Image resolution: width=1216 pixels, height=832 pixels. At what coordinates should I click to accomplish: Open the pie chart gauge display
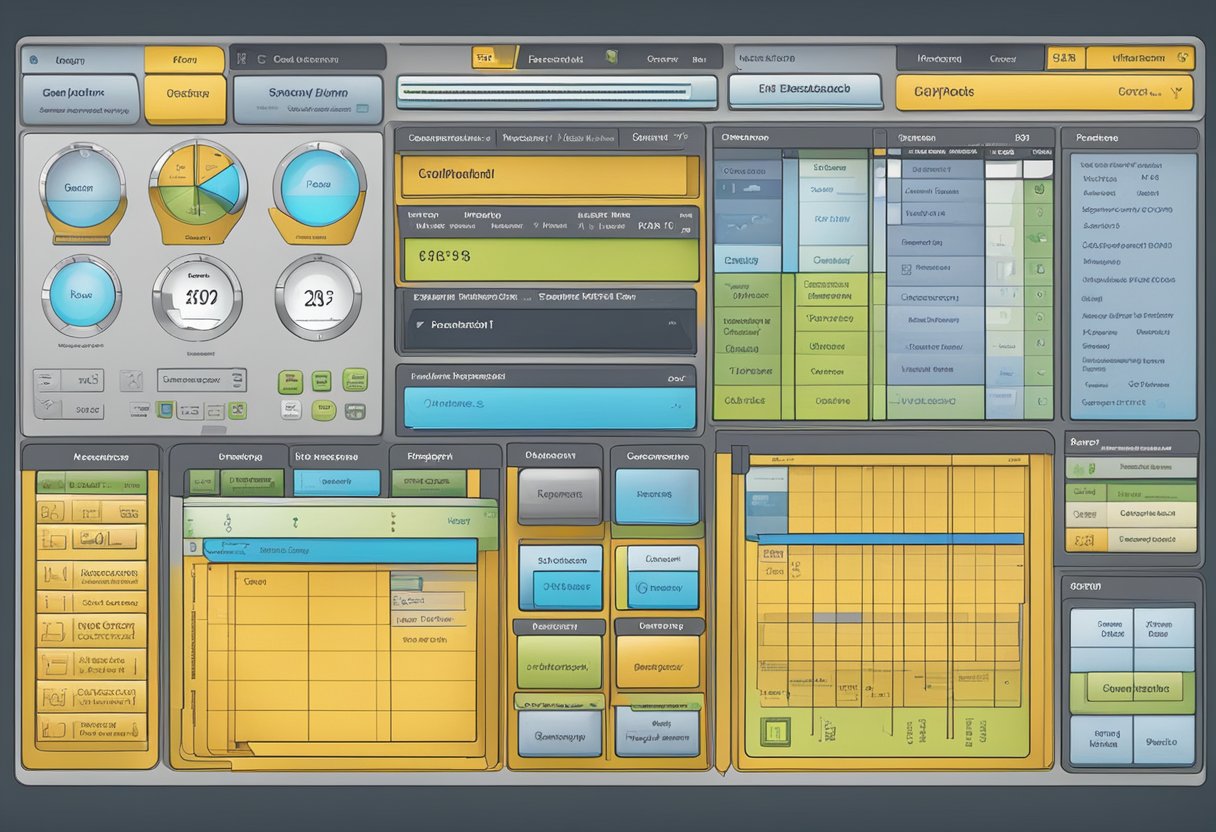click(196, 186)
